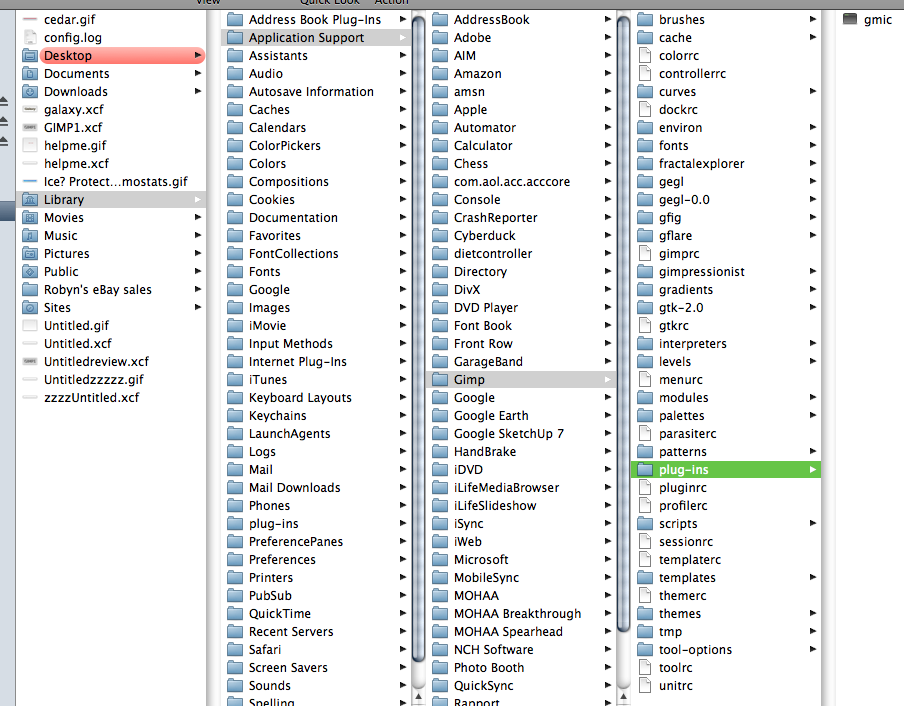Click the Public folder icon

point(30,271)
